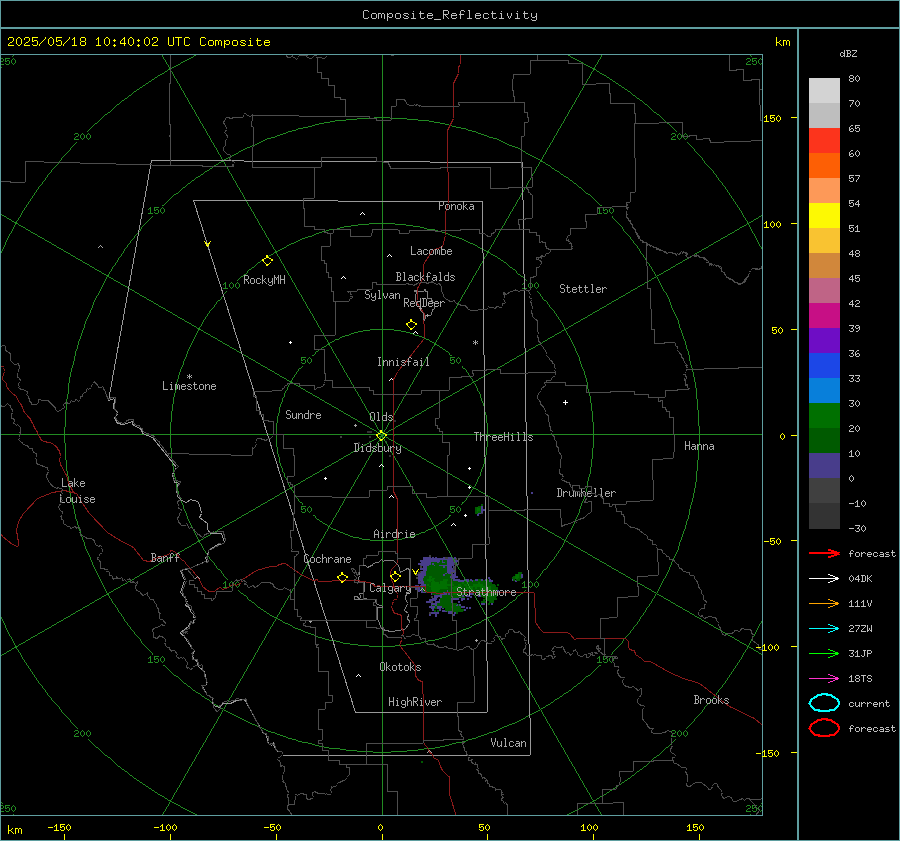Click the small echo near the 50 km ring southeast
This screenshot has width=900, height=841.
(x=480, y=510)
